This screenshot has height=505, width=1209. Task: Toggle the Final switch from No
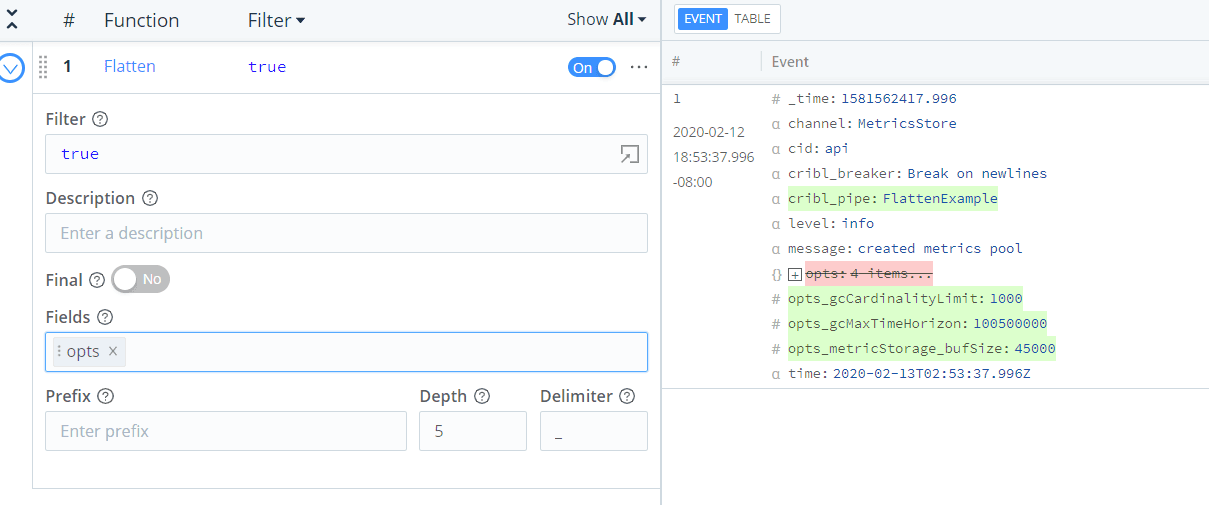click(140, 280)
